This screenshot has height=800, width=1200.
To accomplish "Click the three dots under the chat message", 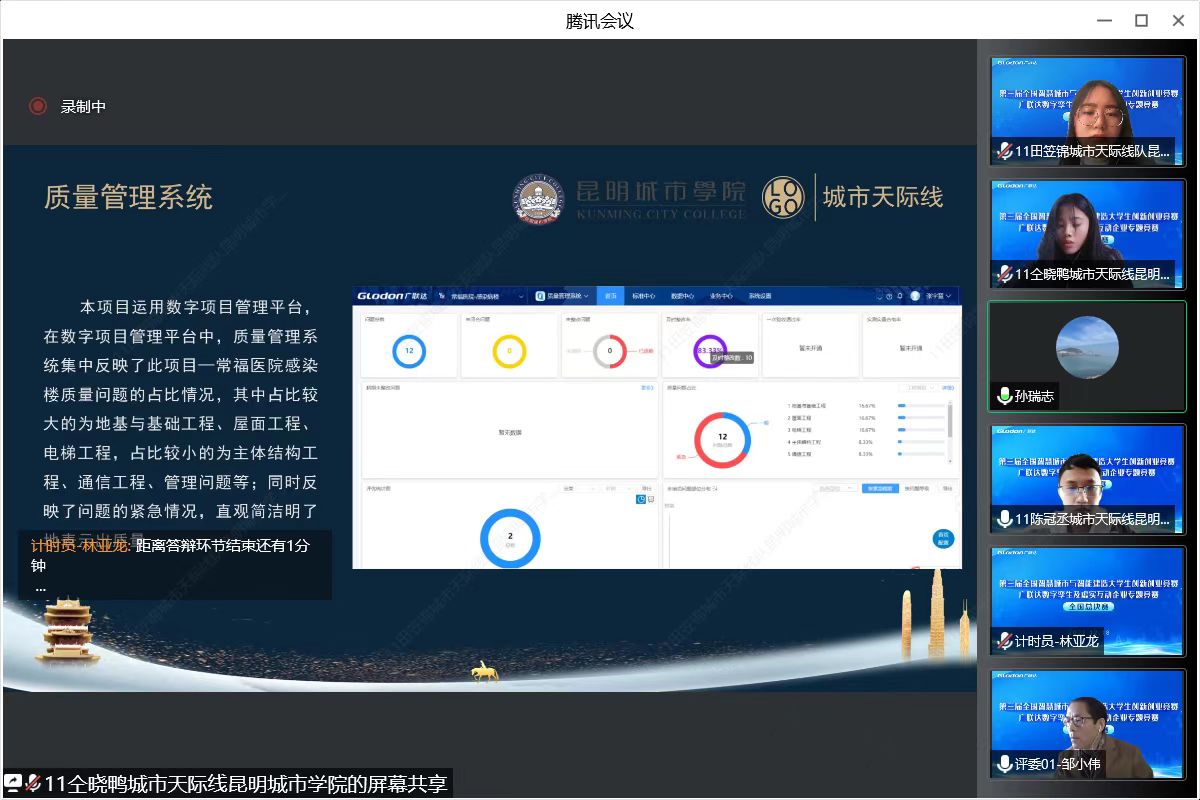I will pyautogui.click(x=41, y=588).
